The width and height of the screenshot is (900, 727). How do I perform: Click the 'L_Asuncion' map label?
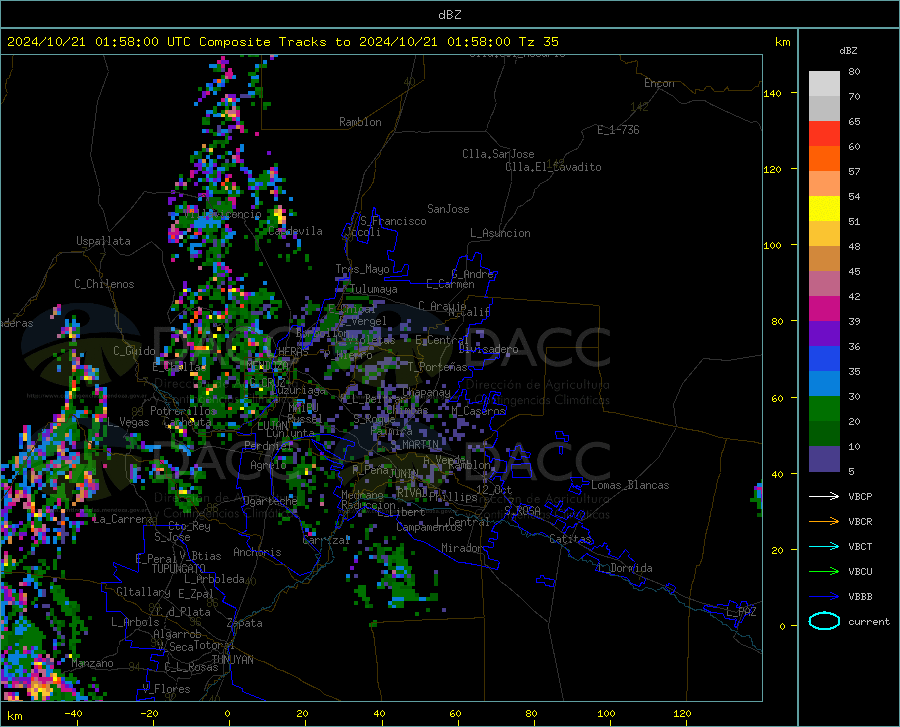point(500,233)
